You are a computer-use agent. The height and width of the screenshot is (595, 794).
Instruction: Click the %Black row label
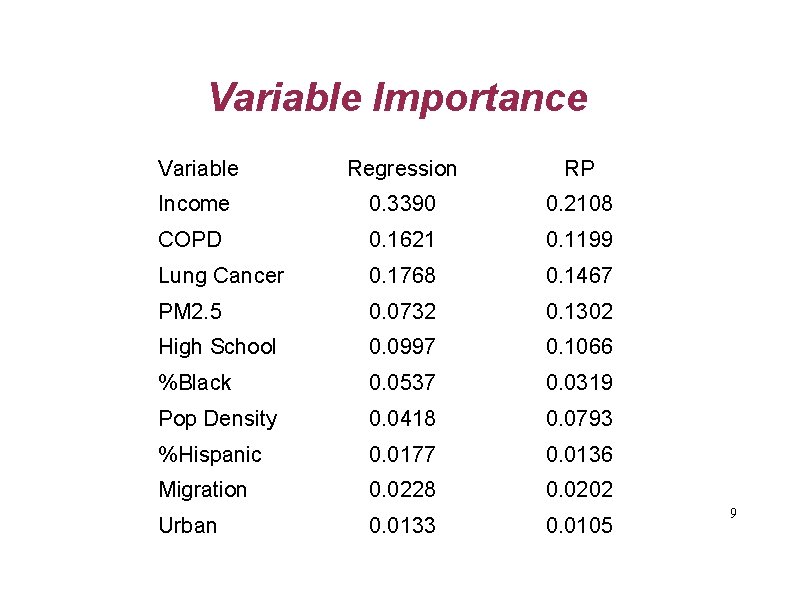click(x=194, y=383)
